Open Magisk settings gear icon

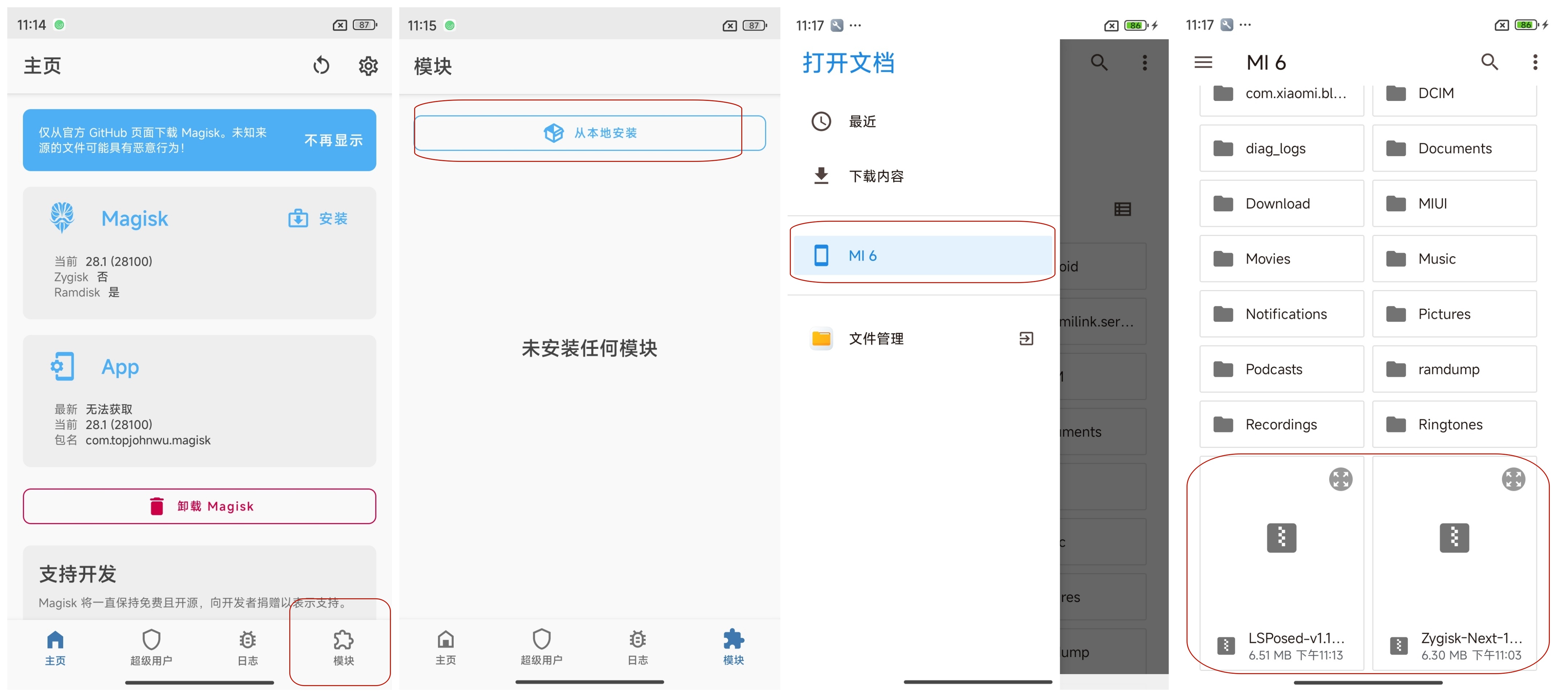pyautogui.click(x=368, y=65)
